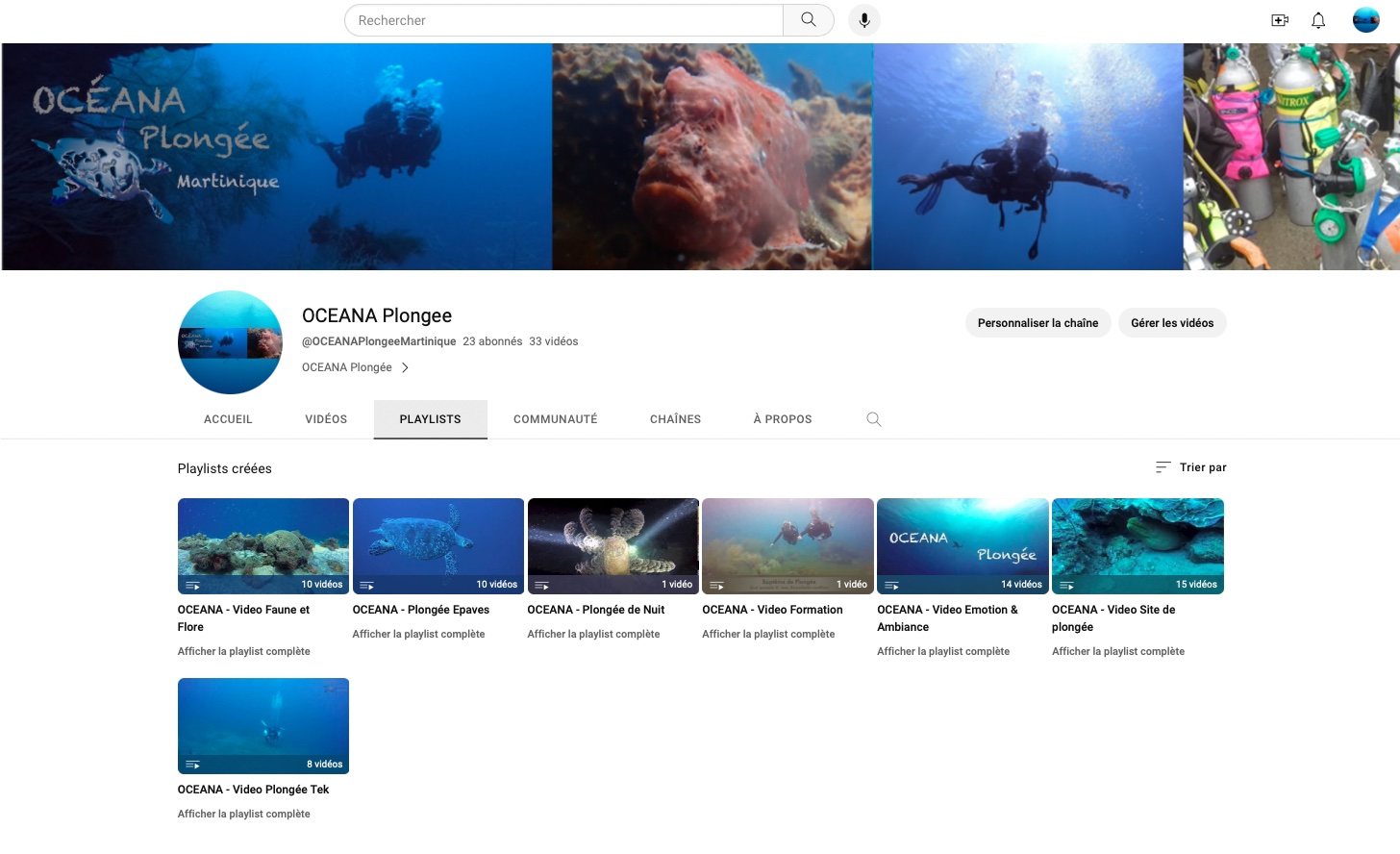This screenshot has width=1400, height=854.
Task: Click title OCEANA - Plongée Epaves
Action: [421, 610]
